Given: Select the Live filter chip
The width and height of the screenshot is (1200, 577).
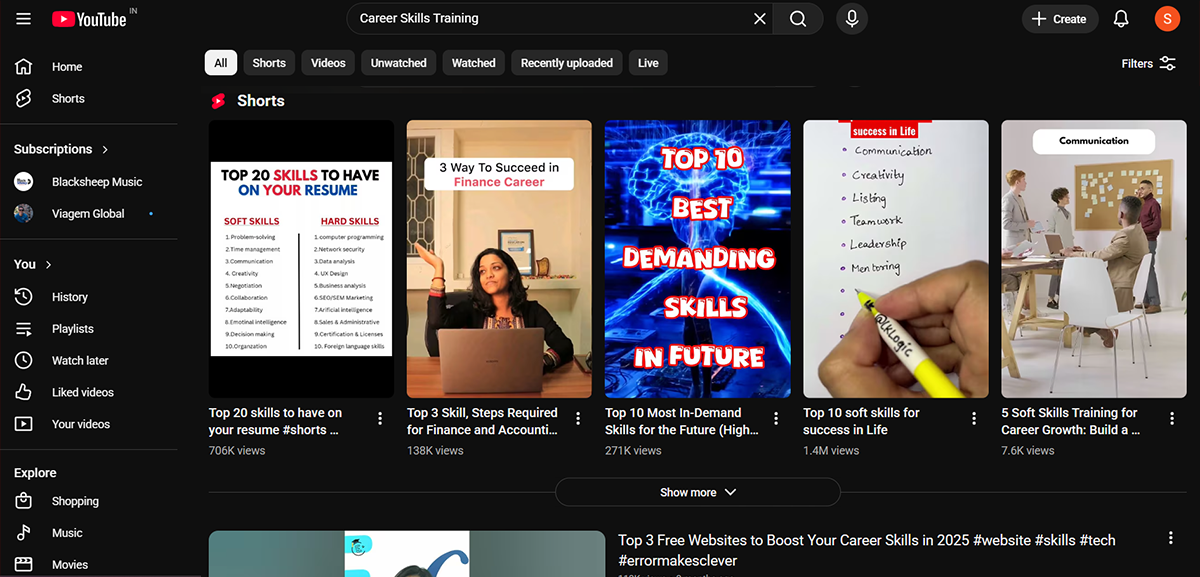Looking at the screenshot, I should click(x=649, y=63).
